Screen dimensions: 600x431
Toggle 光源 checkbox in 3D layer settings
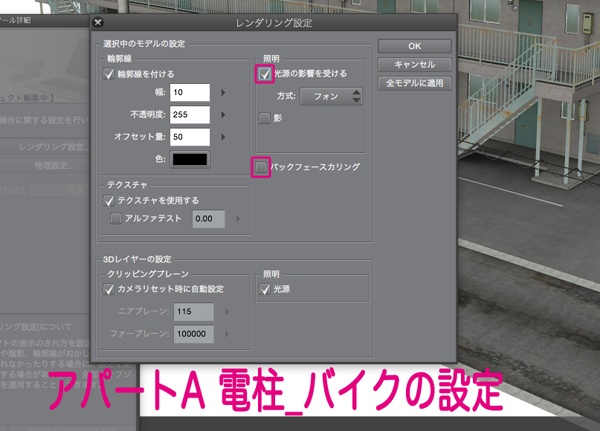click(x=264, y=289)
